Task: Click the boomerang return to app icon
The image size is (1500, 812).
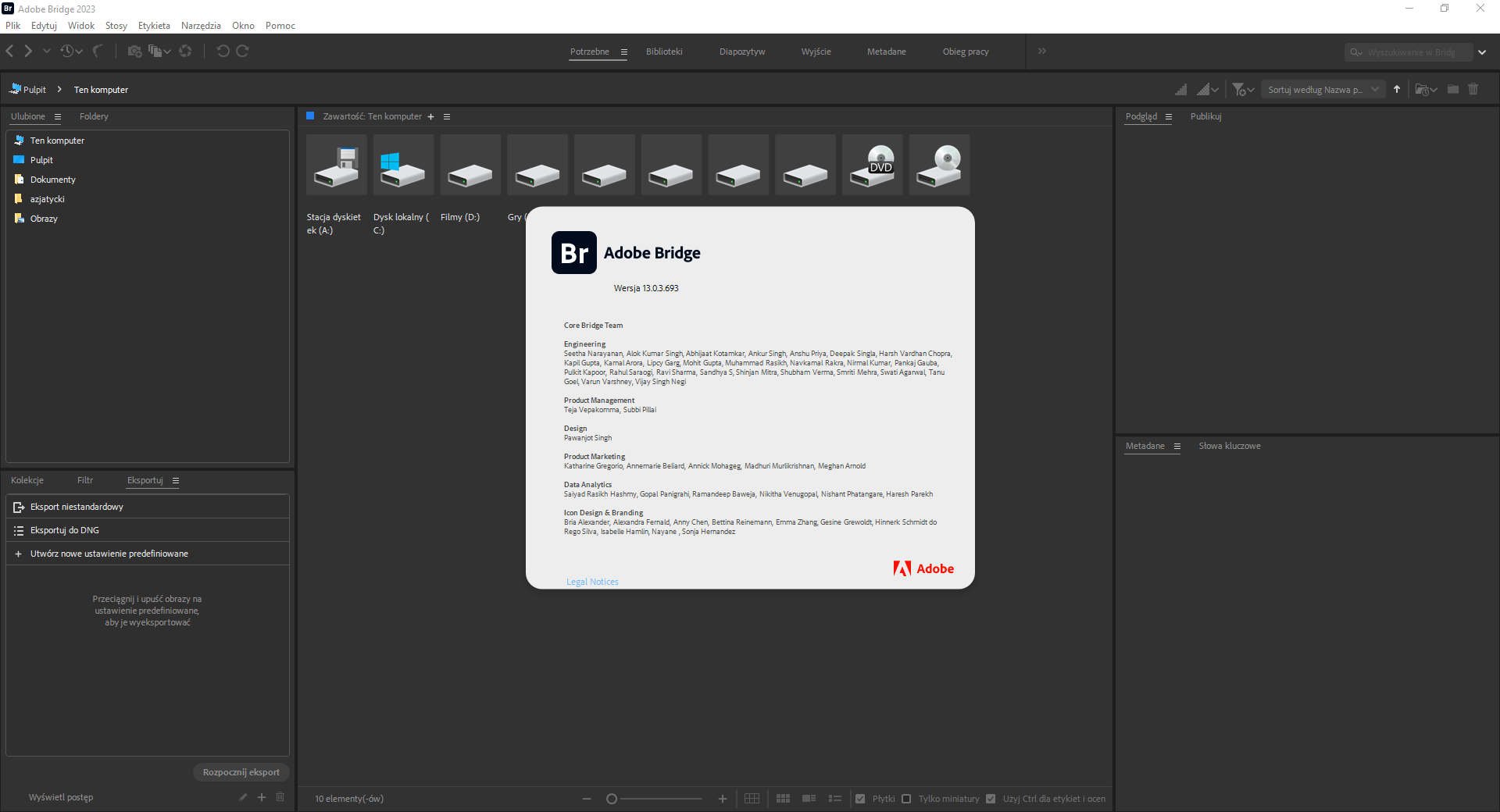Action: pyautogui.click(x=98, y=51)
